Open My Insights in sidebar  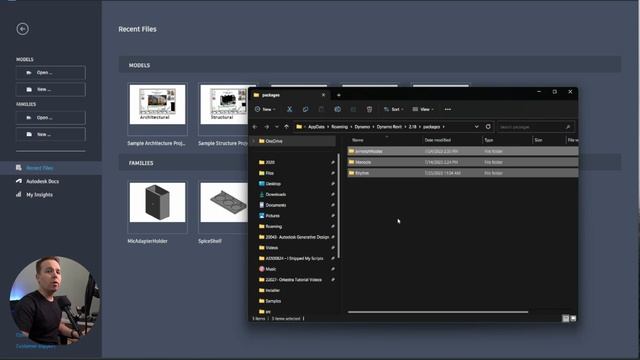[39, 195]
